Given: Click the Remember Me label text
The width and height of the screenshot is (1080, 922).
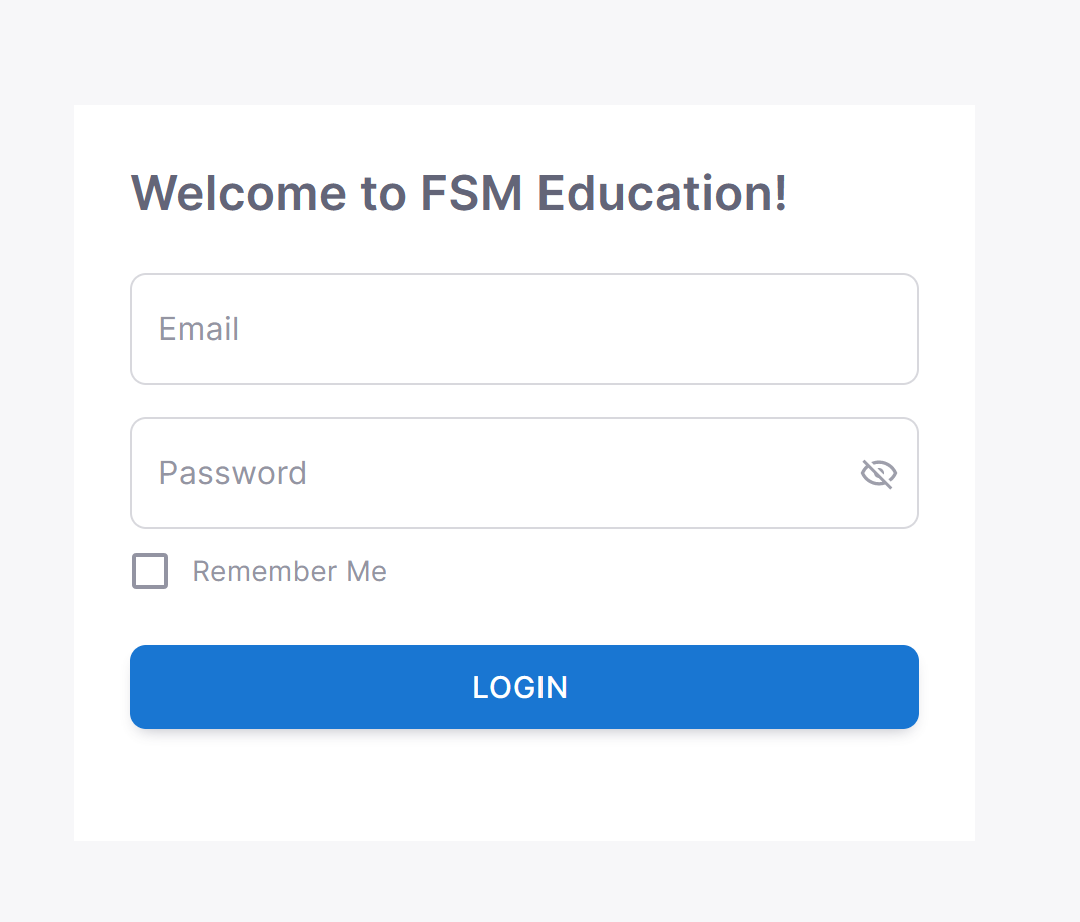Looking at the screenshot, I should coord(289,571).
